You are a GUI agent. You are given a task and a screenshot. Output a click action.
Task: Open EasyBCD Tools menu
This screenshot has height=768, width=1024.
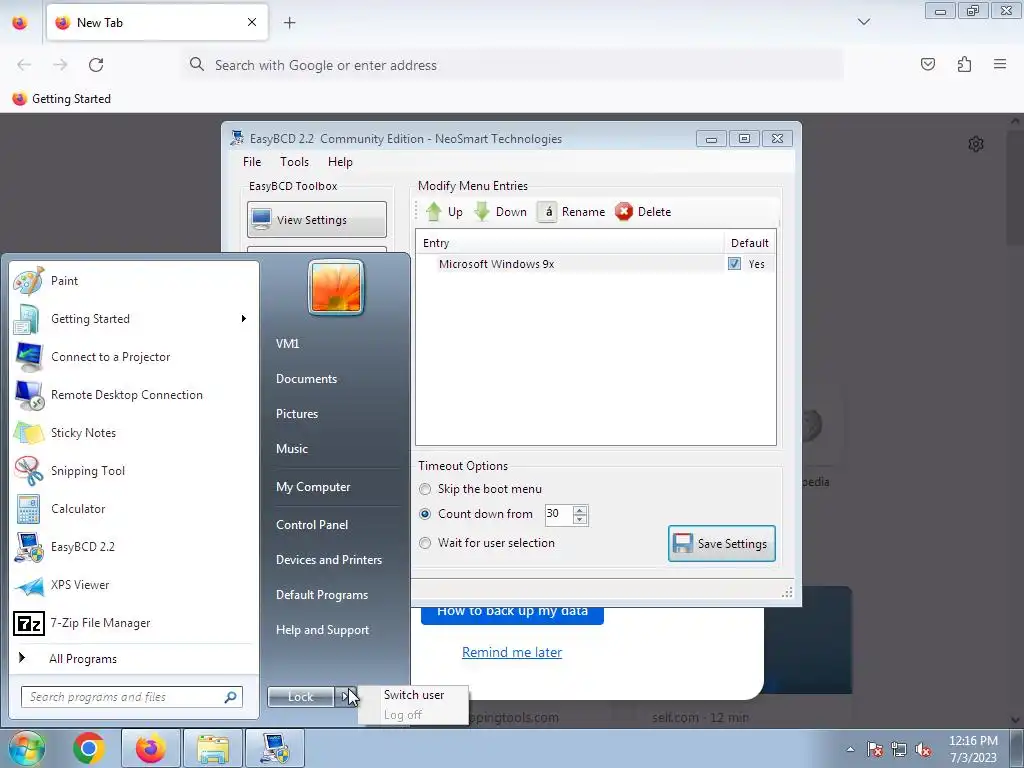tap(295, 162)
